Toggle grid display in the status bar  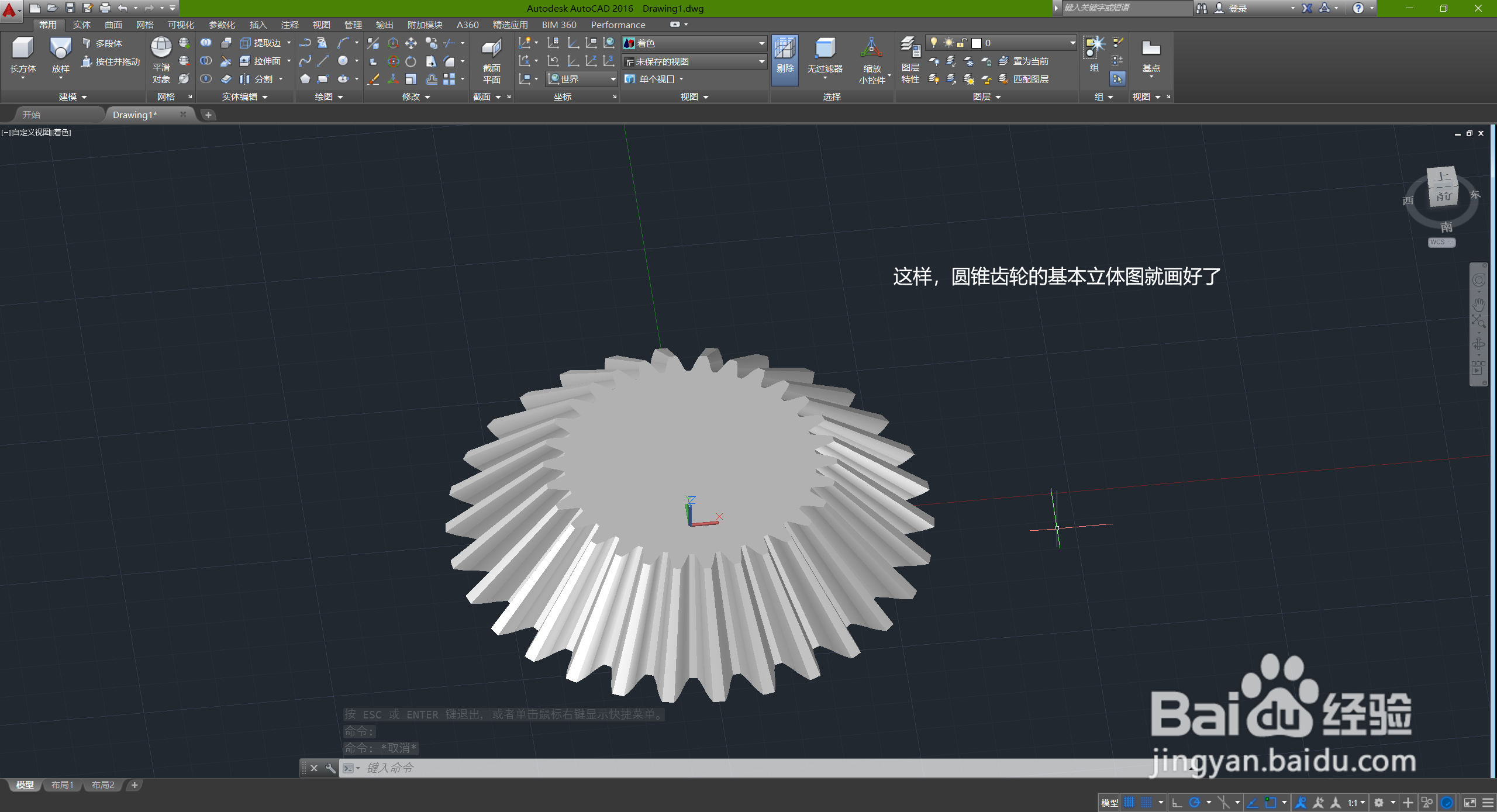click(x=1129, y=803)
